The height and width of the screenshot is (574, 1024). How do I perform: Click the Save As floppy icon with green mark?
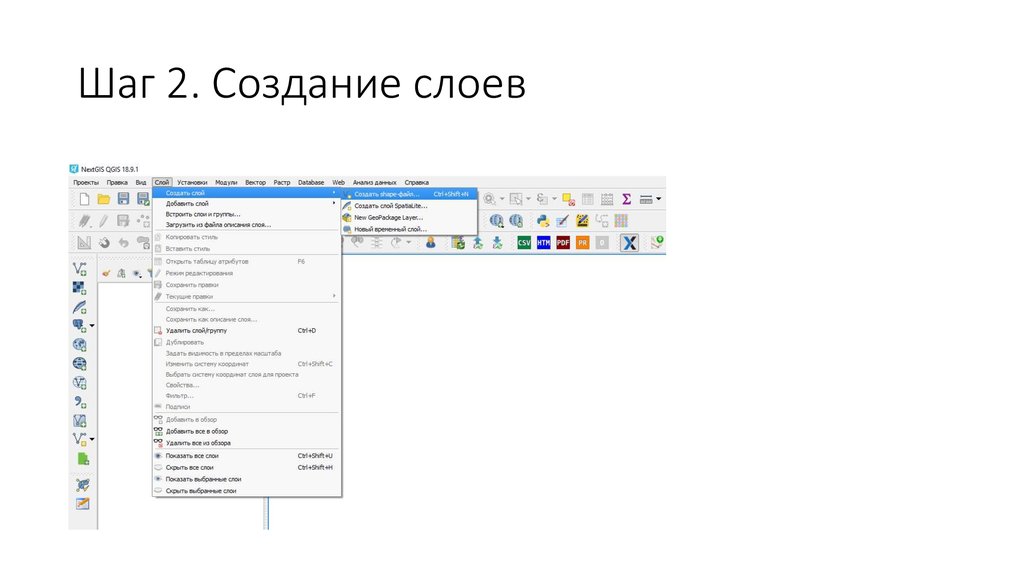pyautogui.click(x=143, y=199)
